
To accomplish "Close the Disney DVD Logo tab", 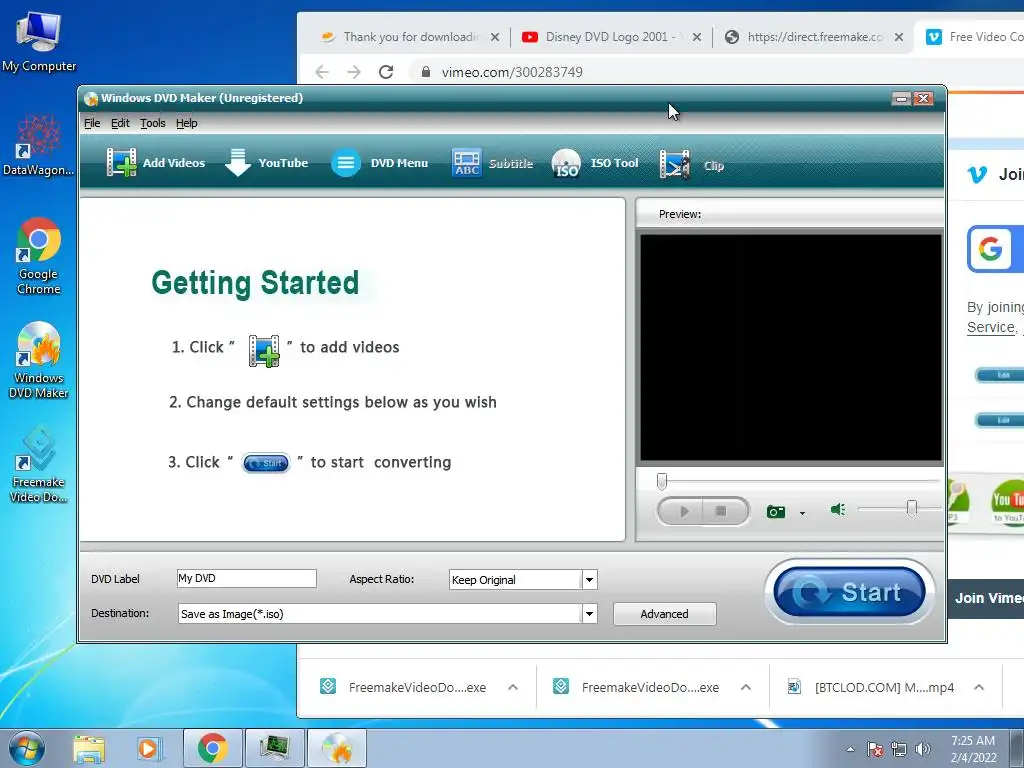I will coord(697,37).
